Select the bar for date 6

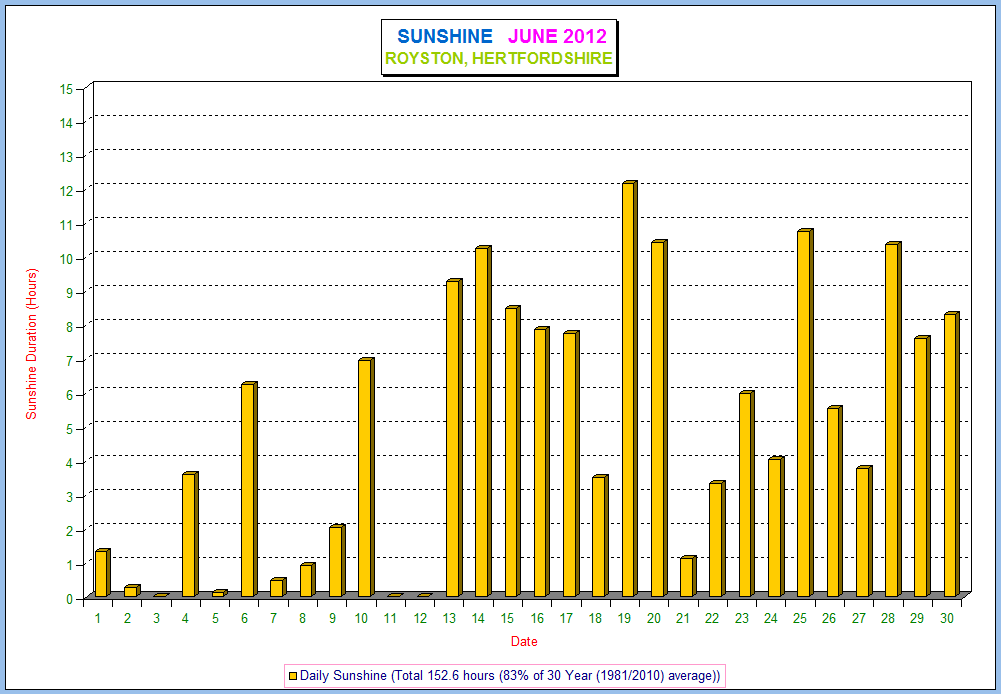249,490
